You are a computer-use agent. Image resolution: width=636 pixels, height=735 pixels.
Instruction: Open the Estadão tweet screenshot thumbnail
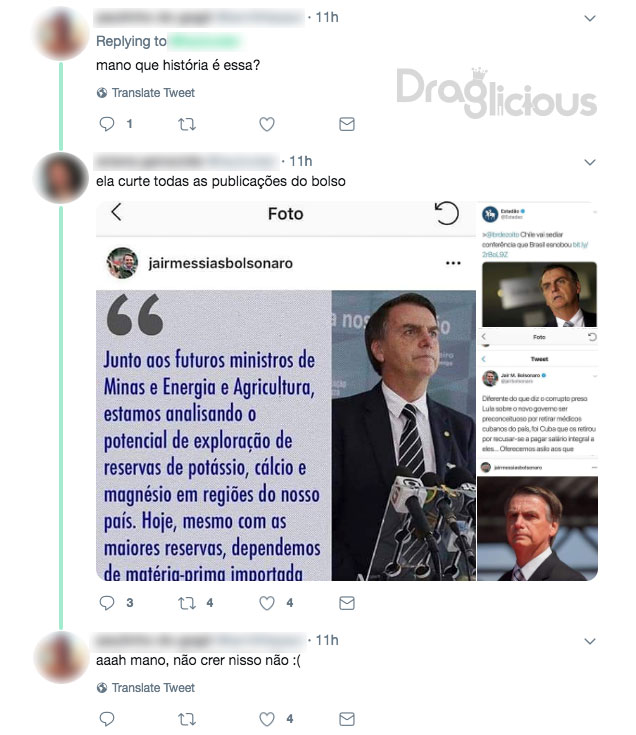(x=538, y=265)
